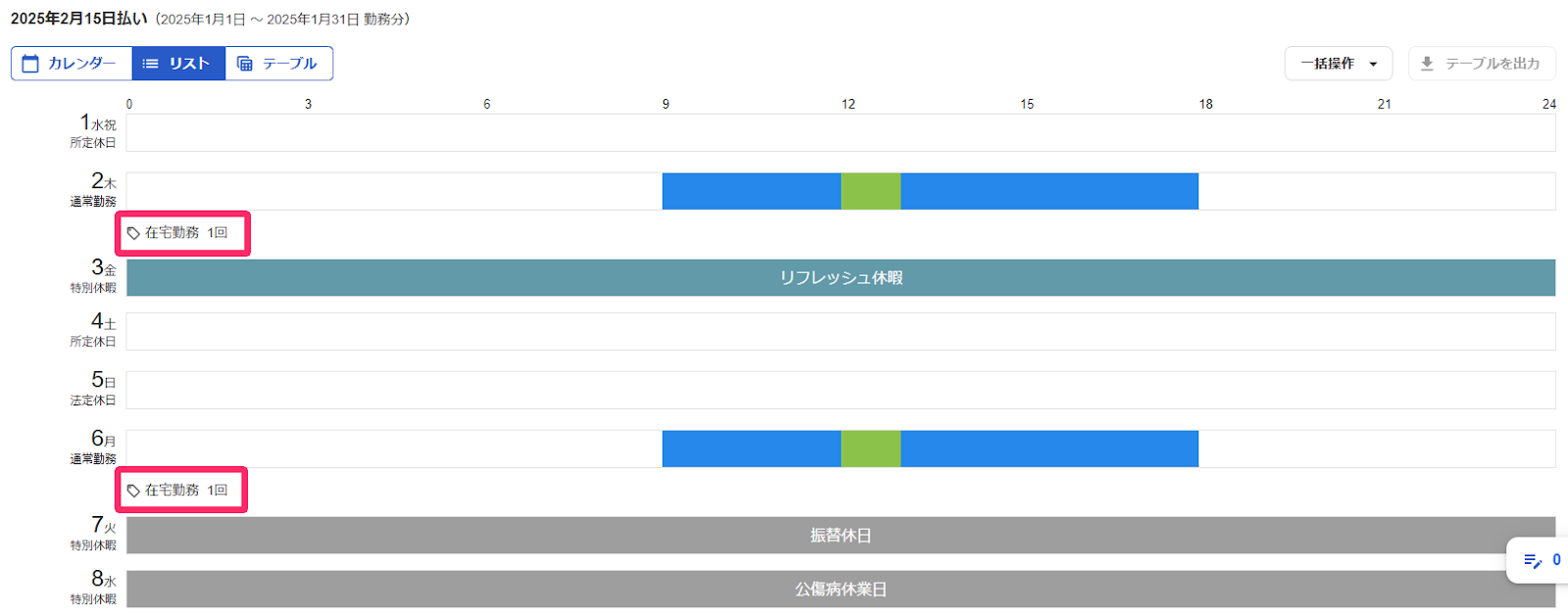The image size is (1568, 615).
Task: Click the afternoon blue work segment on 2木
Action: (x=1050, y=191)
